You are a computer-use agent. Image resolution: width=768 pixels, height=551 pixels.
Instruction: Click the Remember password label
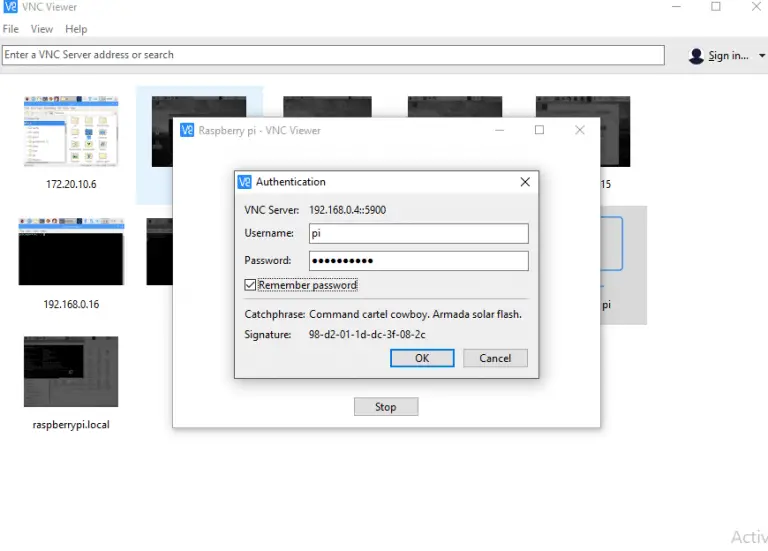(x=308, y=285)
